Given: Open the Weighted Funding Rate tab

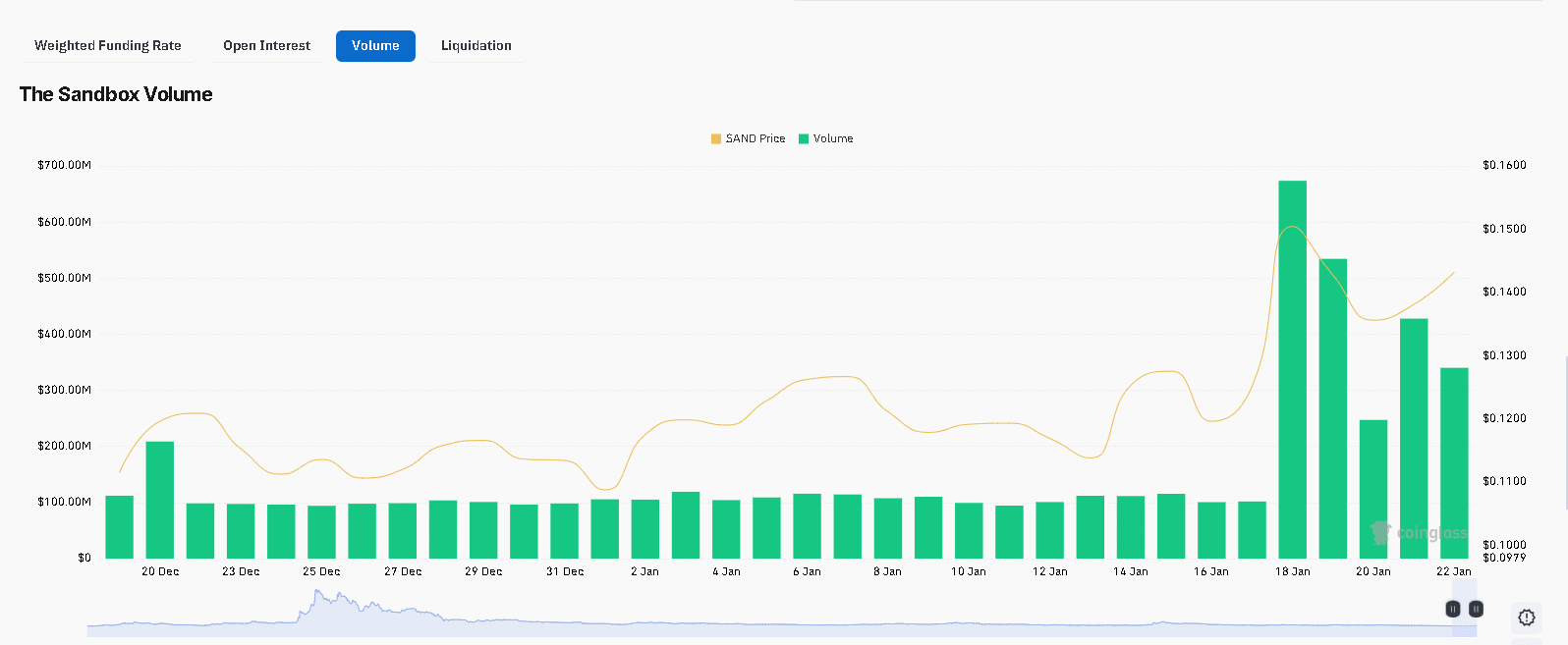Looking at the screenshot, I should click(x=108, y=46).
